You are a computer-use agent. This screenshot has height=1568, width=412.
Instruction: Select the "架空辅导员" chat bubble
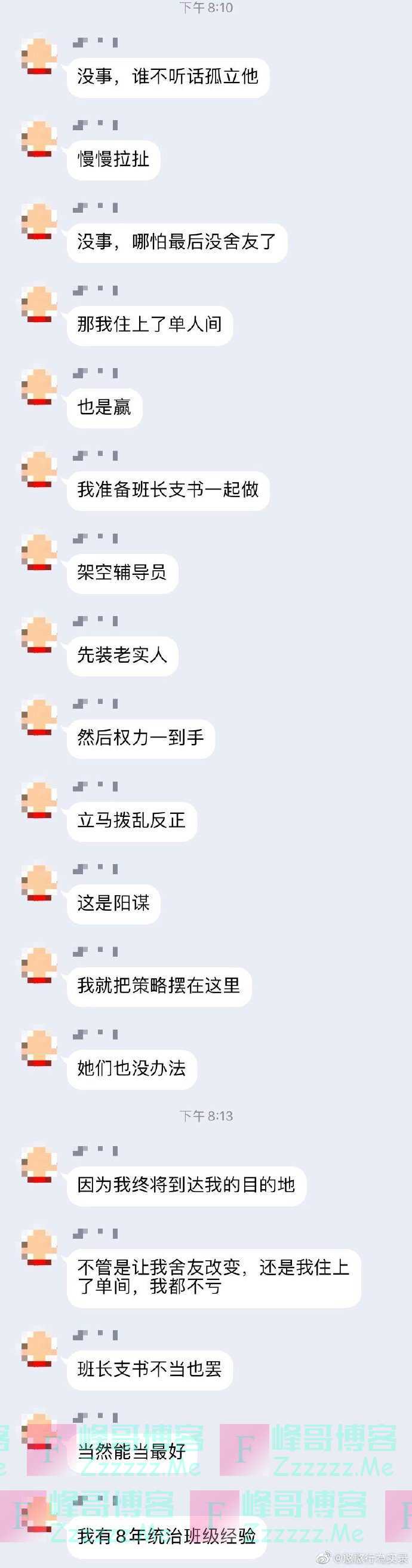coord(122,573)
